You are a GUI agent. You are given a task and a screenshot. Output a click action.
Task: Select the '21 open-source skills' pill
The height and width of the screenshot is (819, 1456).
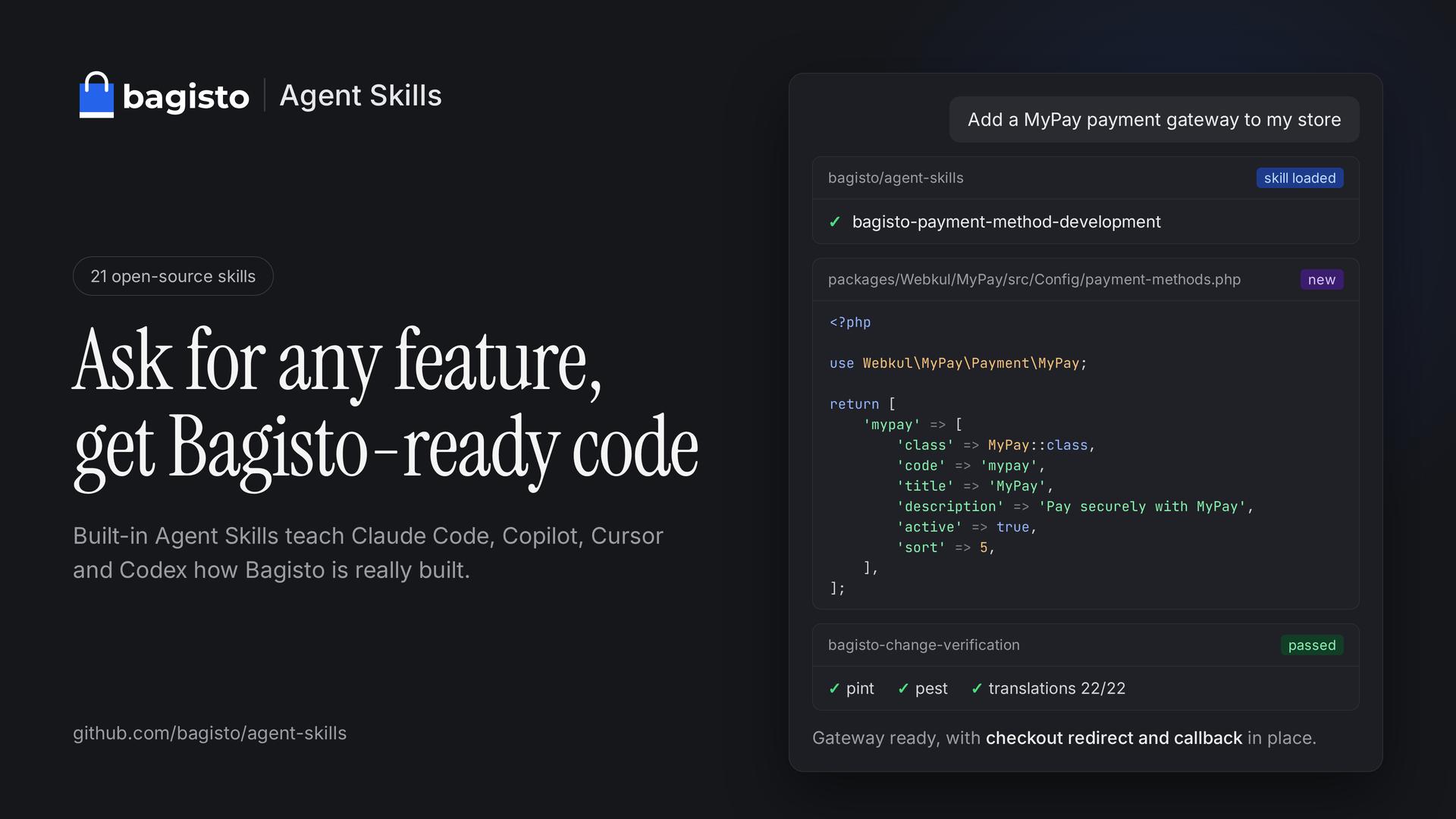click(173, 276)
